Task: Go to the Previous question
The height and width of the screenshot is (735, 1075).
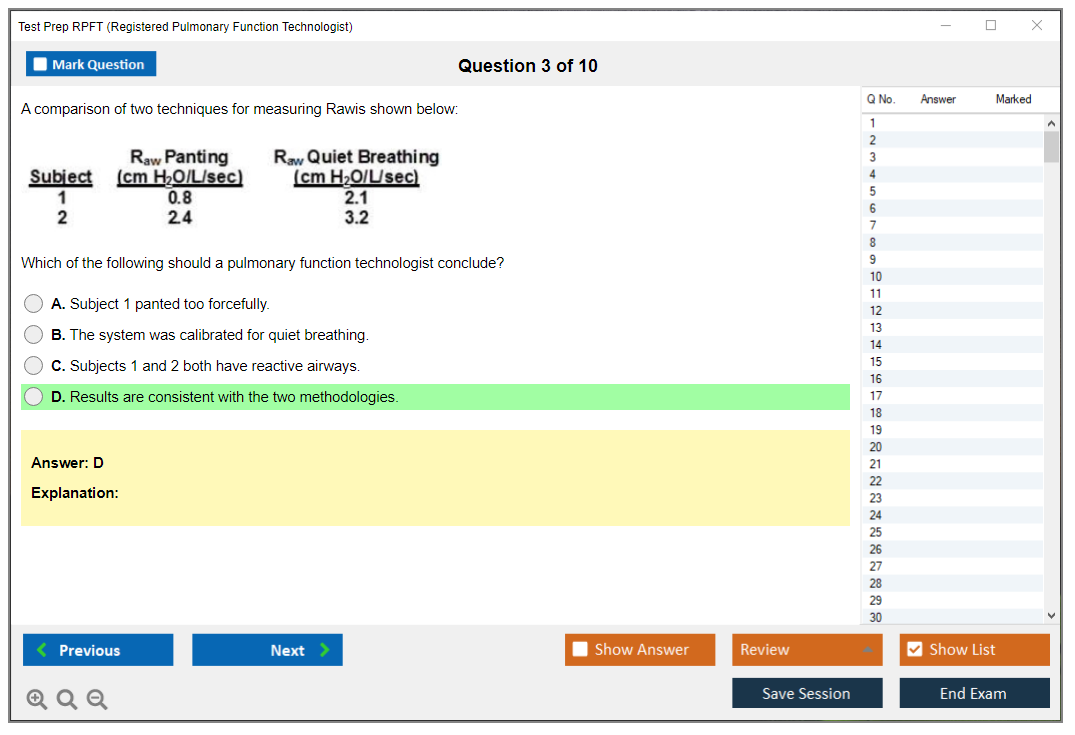Action: [x=98, y=650]
